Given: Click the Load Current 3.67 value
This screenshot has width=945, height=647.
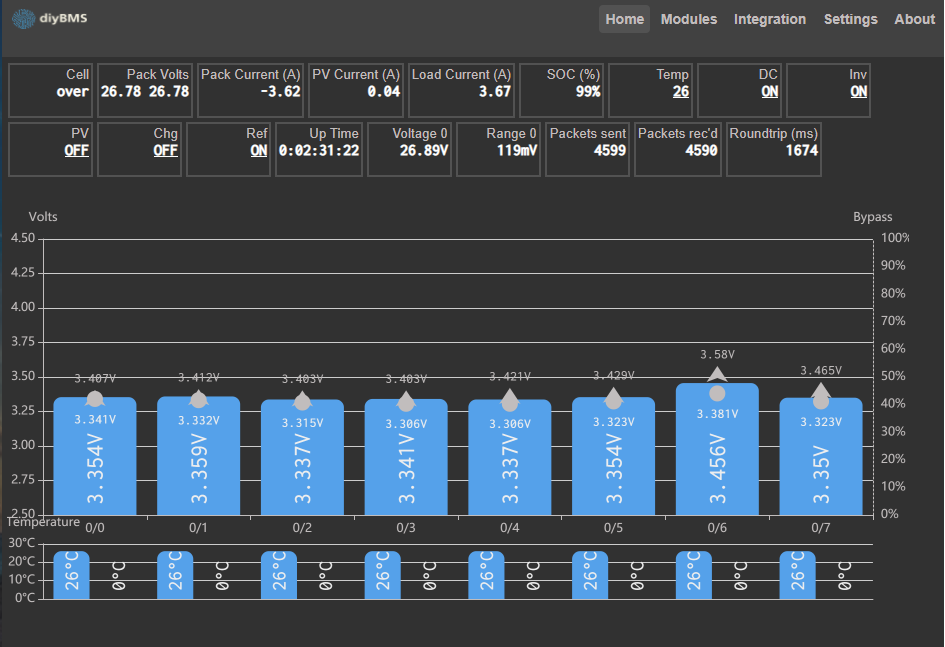Looking at the screenshot, I should (495, 92).
